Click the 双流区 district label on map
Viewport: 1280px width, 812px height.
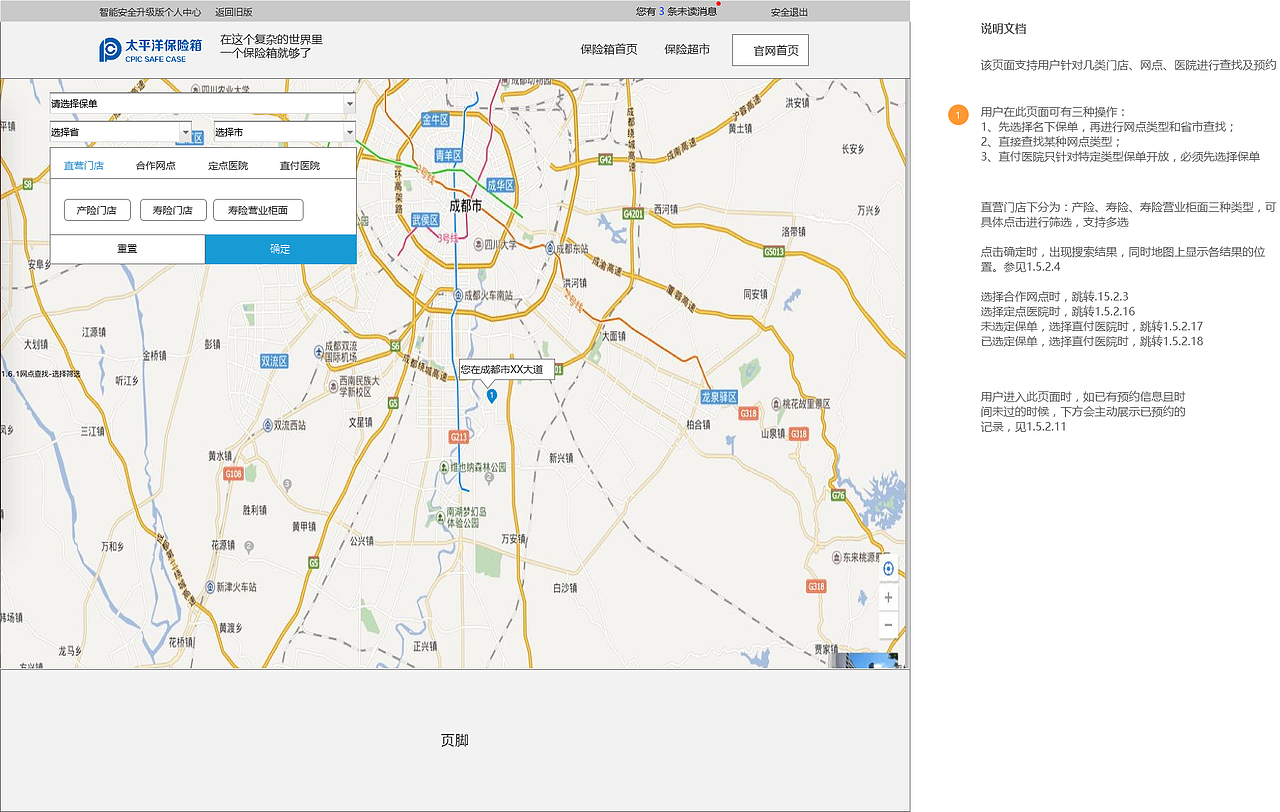point(273,360)
